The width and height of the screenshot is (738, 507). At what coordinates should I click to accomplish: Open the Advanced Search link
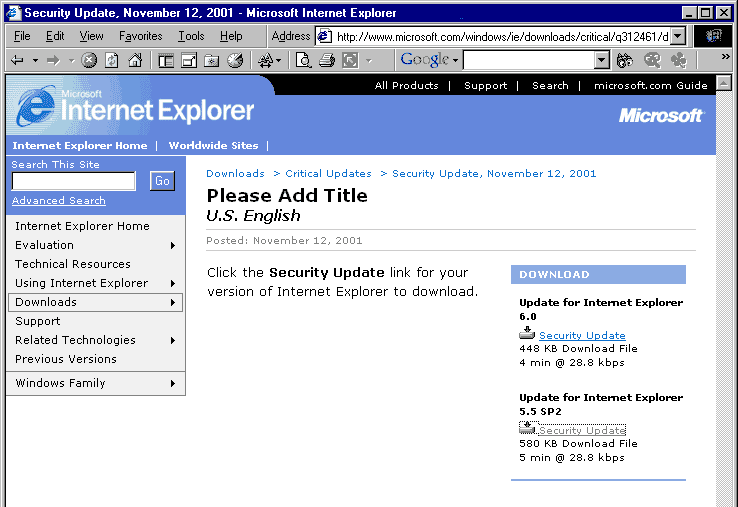59,201
